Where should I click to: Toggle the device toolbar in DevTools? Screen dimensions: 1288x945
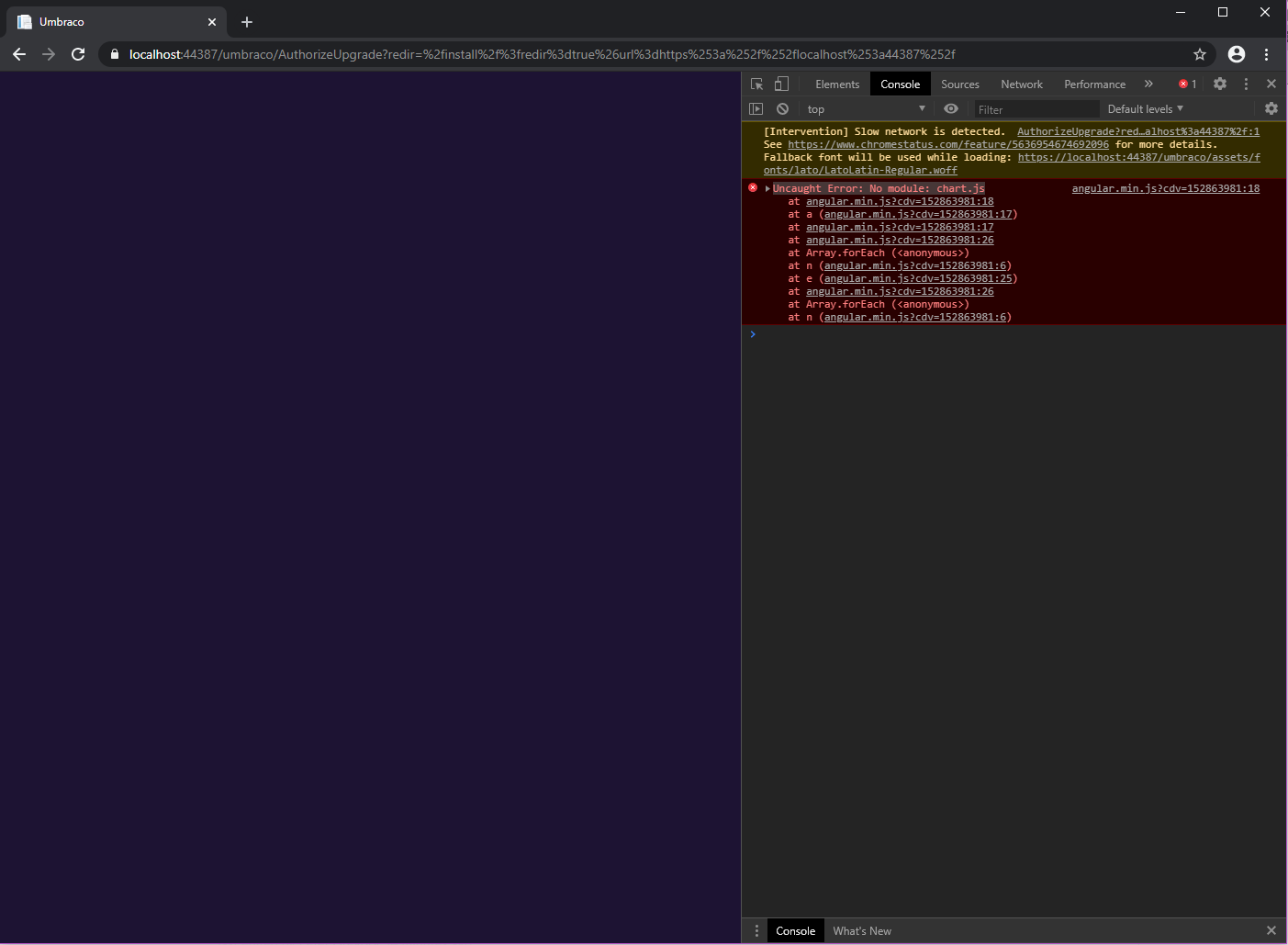781,84
